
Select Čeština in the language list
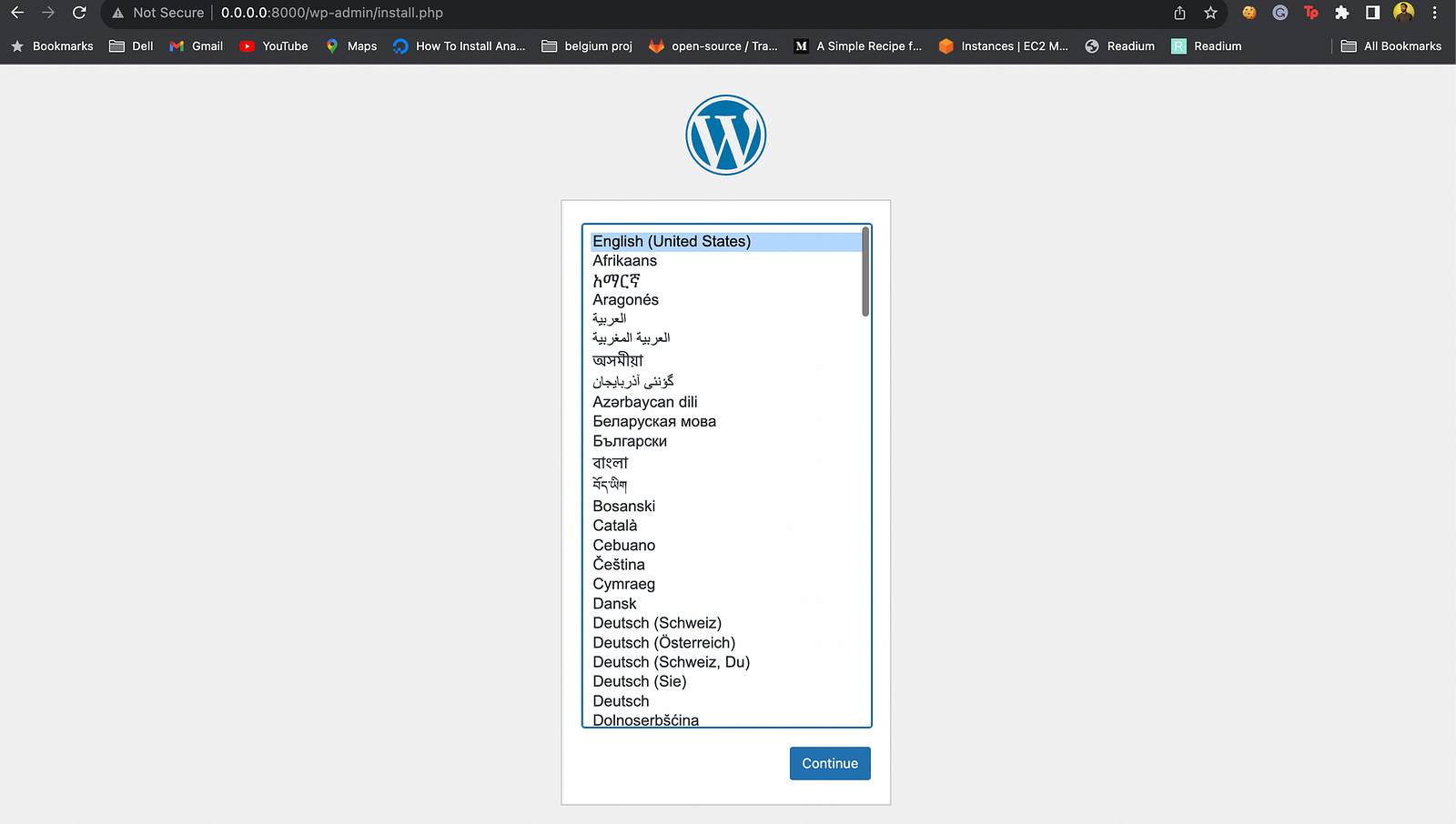click(725, 565)
